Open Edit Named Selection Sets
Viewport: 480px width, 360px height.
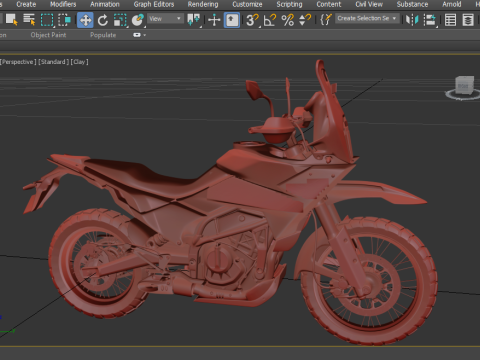[326, 20]
